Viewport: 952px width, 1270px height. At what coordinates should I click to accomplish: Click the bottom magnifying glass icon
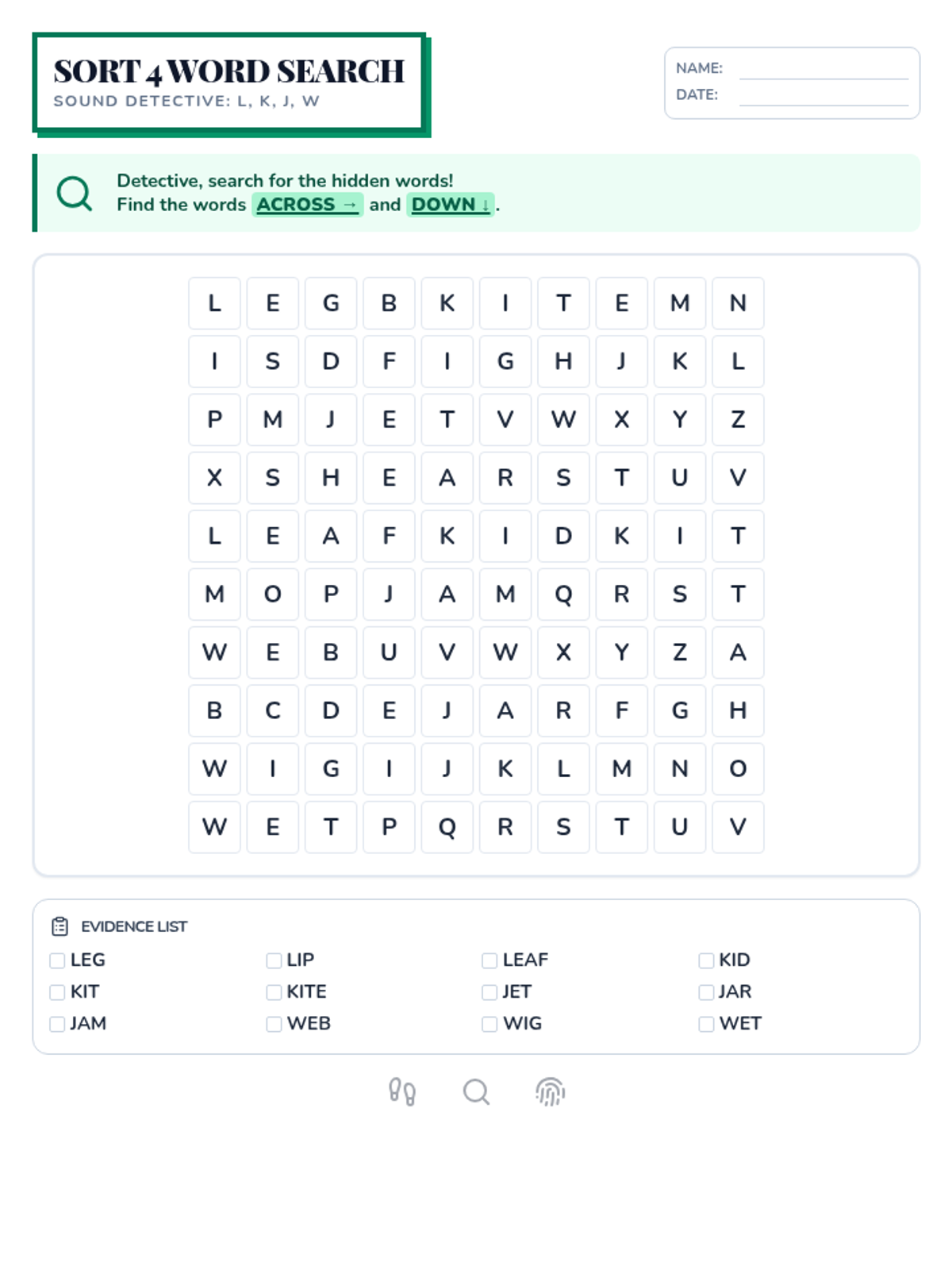[x=476, y=1092]
